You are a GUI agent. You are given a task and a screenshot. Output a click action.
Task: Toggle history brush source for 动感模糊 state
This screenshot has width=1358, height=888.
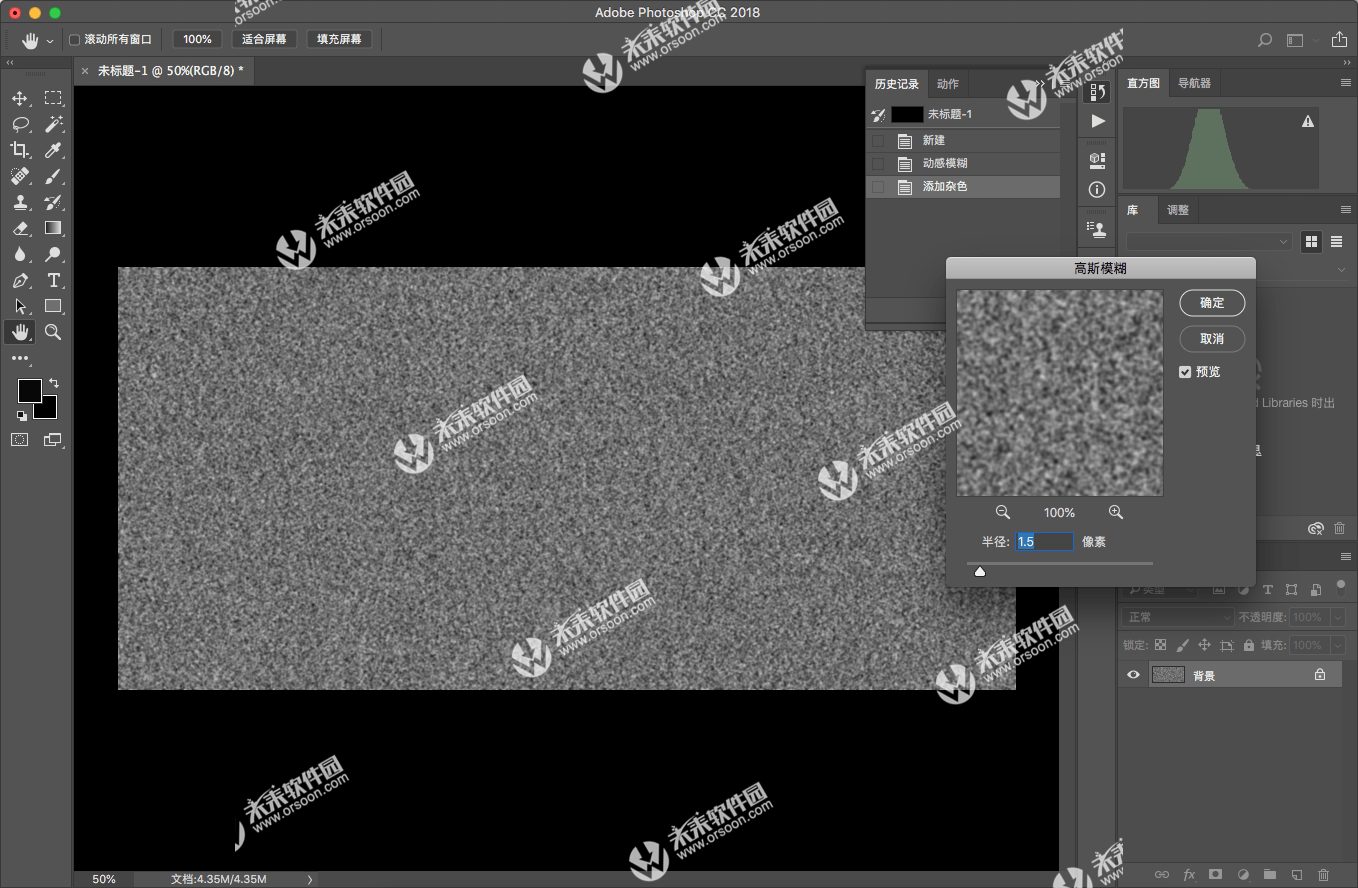(x=878, y=164)
